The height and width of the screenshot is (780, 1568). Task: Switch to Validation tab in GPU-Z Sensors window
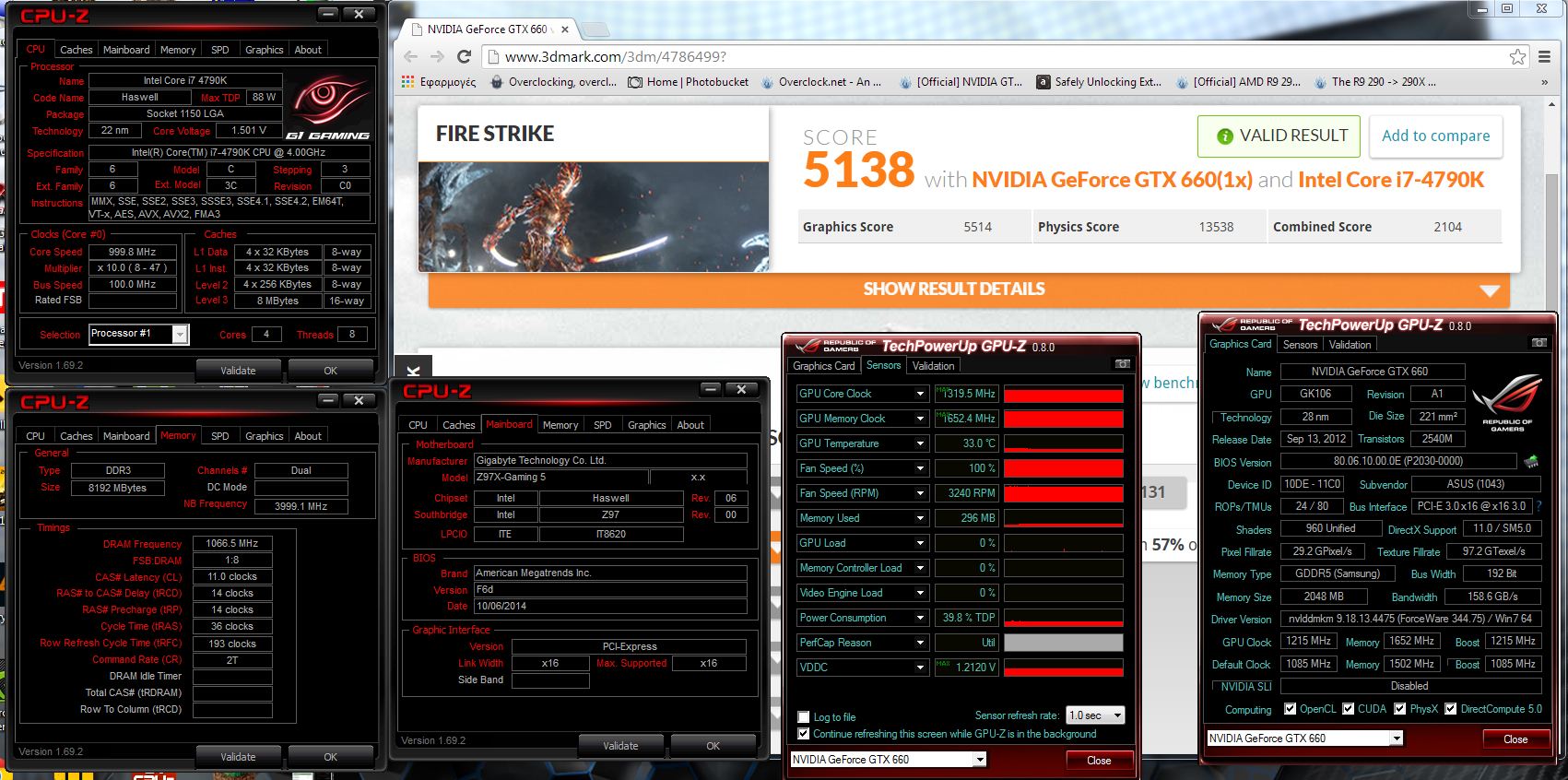pyautogui.click(x=933, y=366)
